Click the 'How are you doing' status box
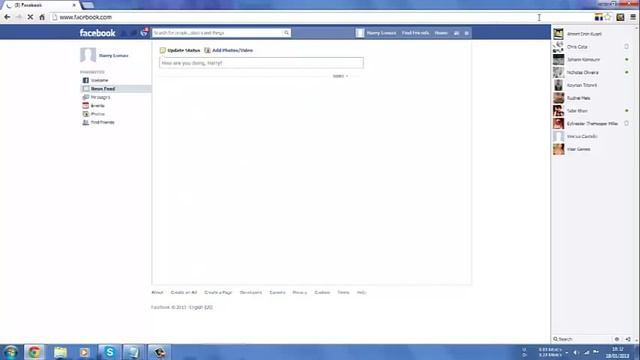 tap(261, 63)
